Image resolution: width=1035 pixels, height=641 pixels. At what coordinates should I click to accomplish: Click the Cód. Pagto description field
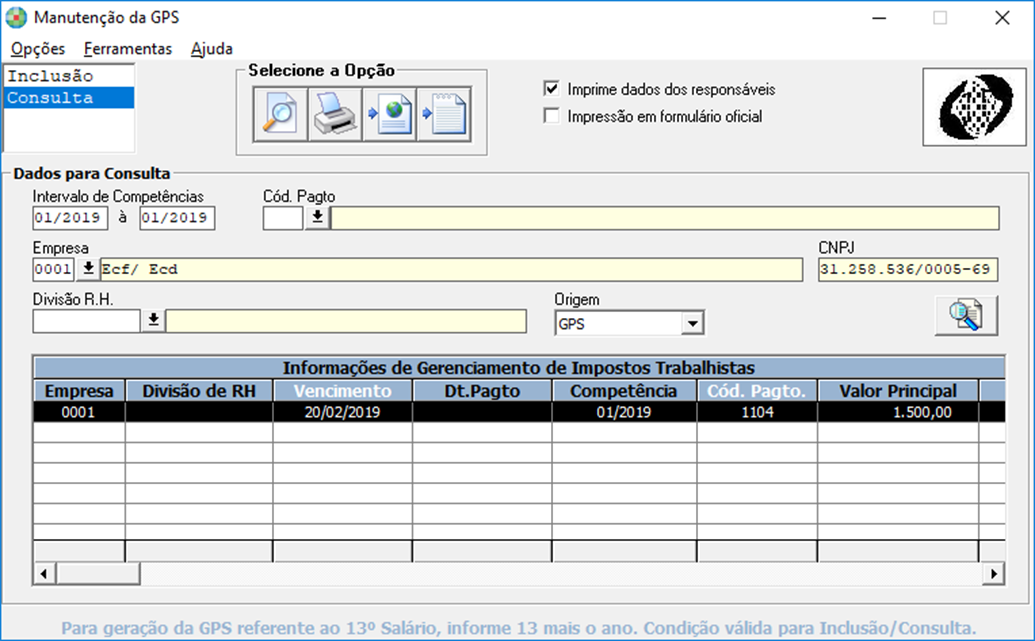[x=665, y=218]
